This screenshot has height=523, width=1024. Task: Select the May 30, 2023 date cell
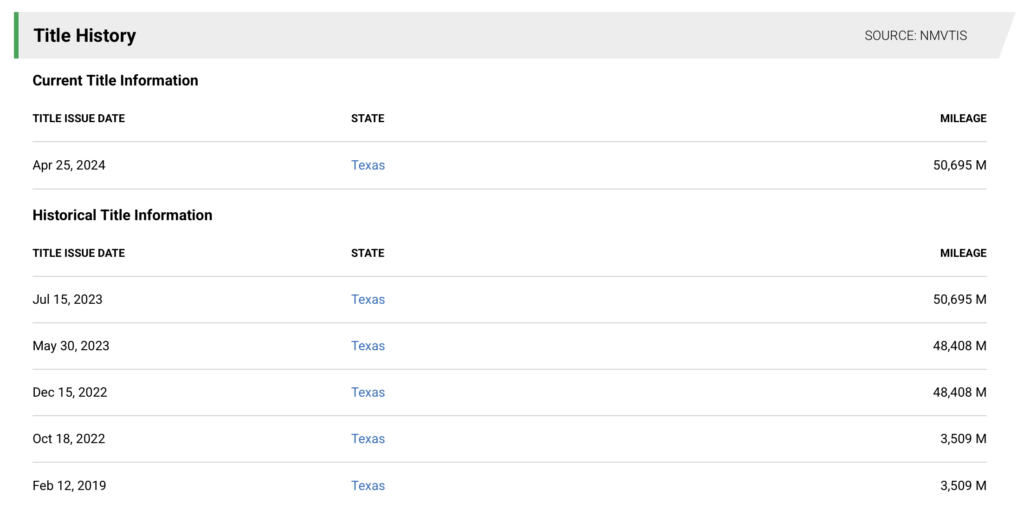tap(70, 346)
